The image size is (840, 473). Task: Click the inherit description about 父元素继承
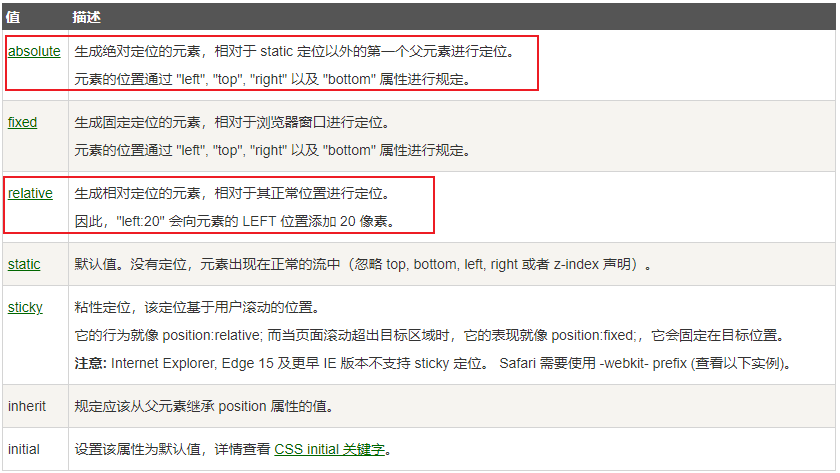click(x=204, y=406)
